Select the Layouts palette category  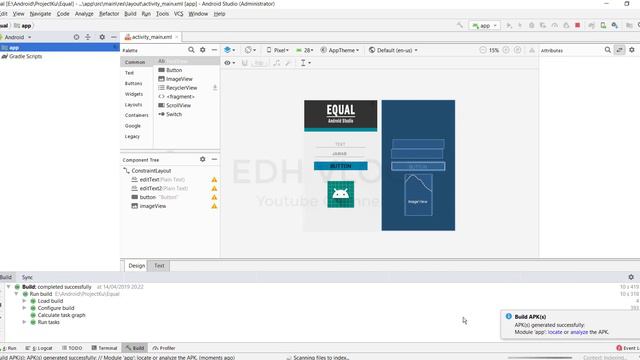pyautogui.click(x=133, y=104)
